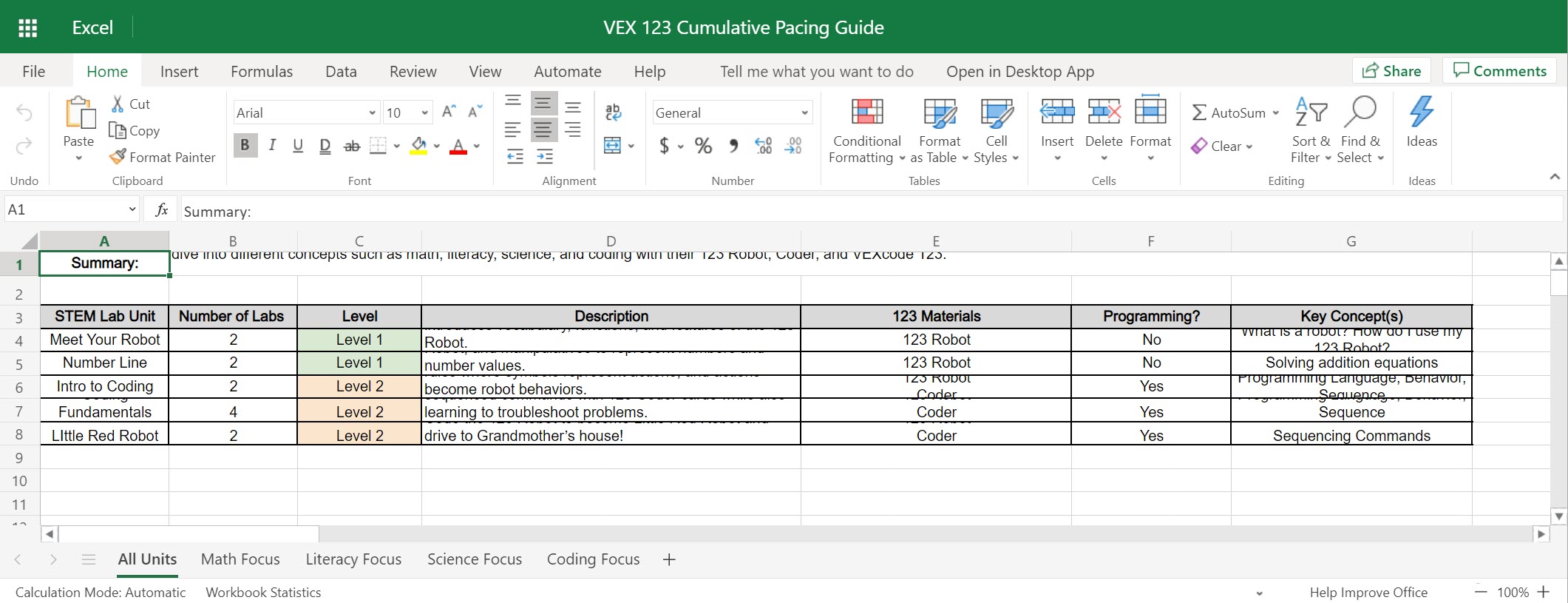Open the Math Focus sheet tab
This screenshot has height=603, width=1568.
point(240,559)
